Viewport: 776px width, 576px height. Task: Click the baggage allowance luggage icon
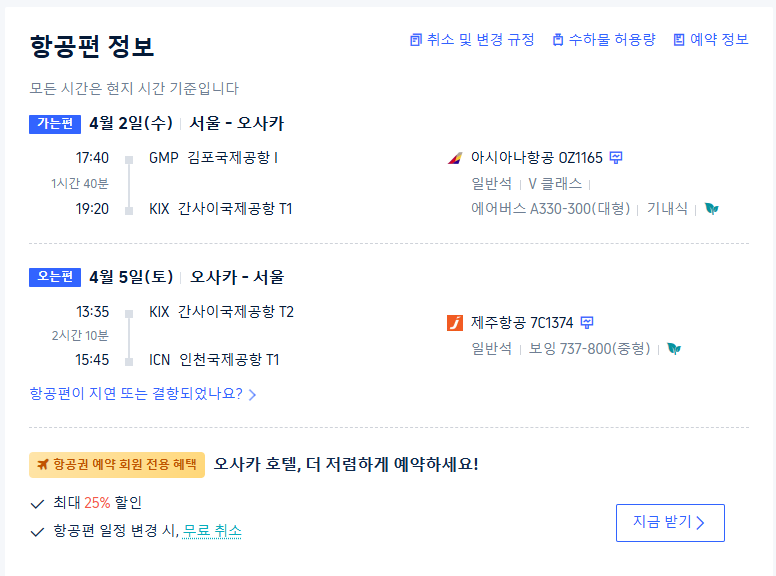tap(558, 40)
